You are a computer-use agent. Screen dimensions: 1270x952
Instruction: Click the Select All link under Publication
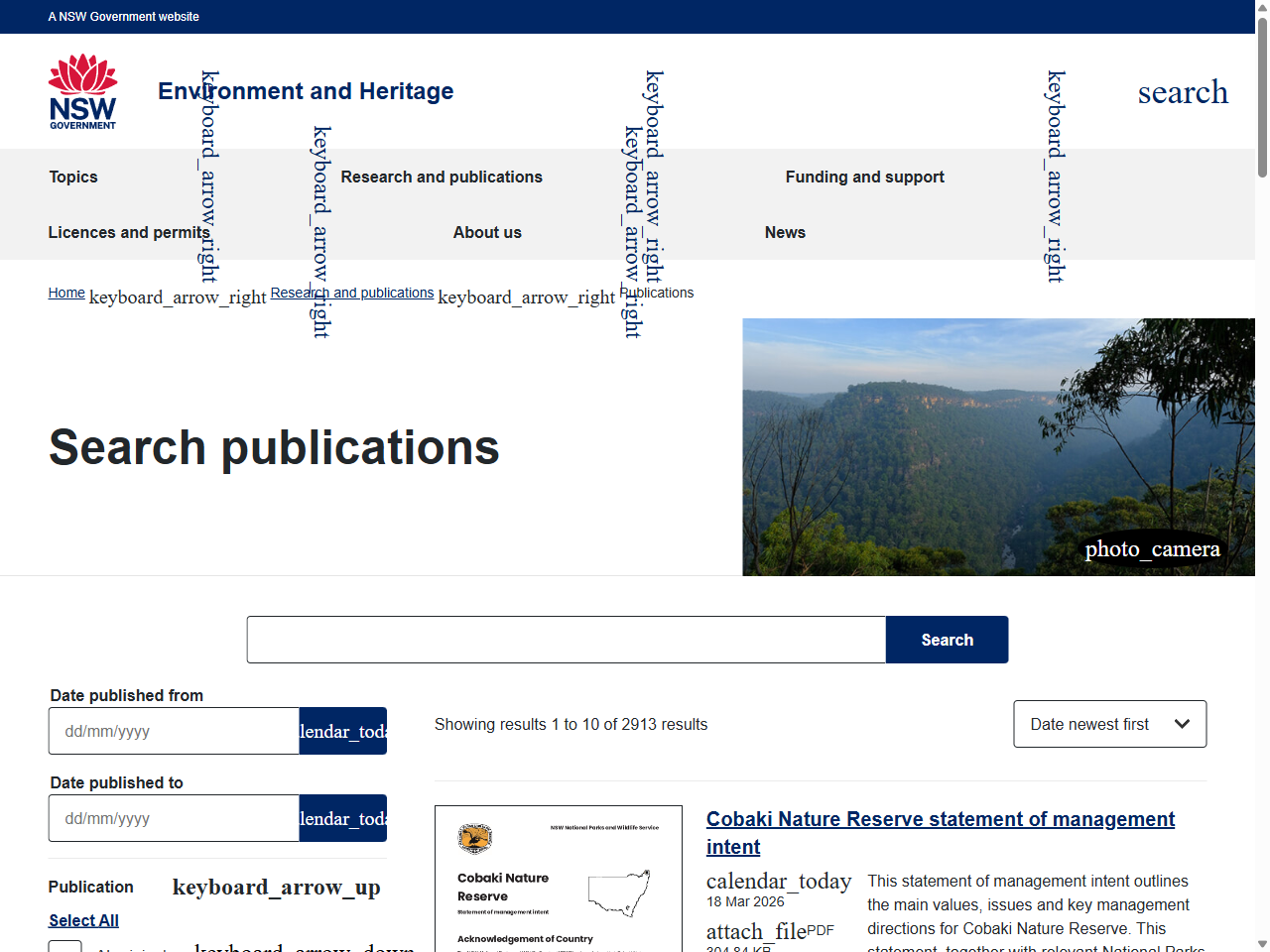(x=83, y=920)
